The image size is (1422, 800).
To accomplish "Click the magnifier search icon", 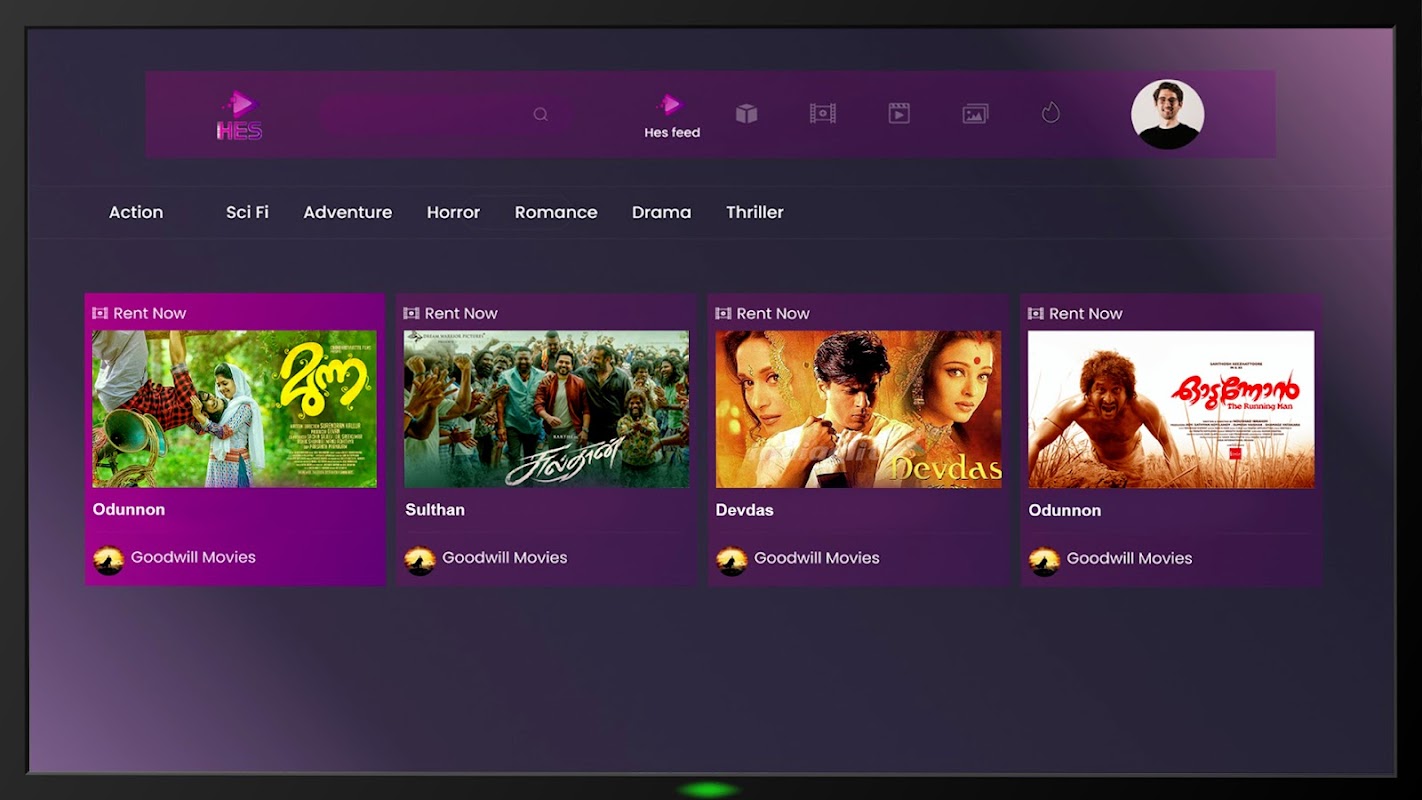I will click(x=541, y=114).
